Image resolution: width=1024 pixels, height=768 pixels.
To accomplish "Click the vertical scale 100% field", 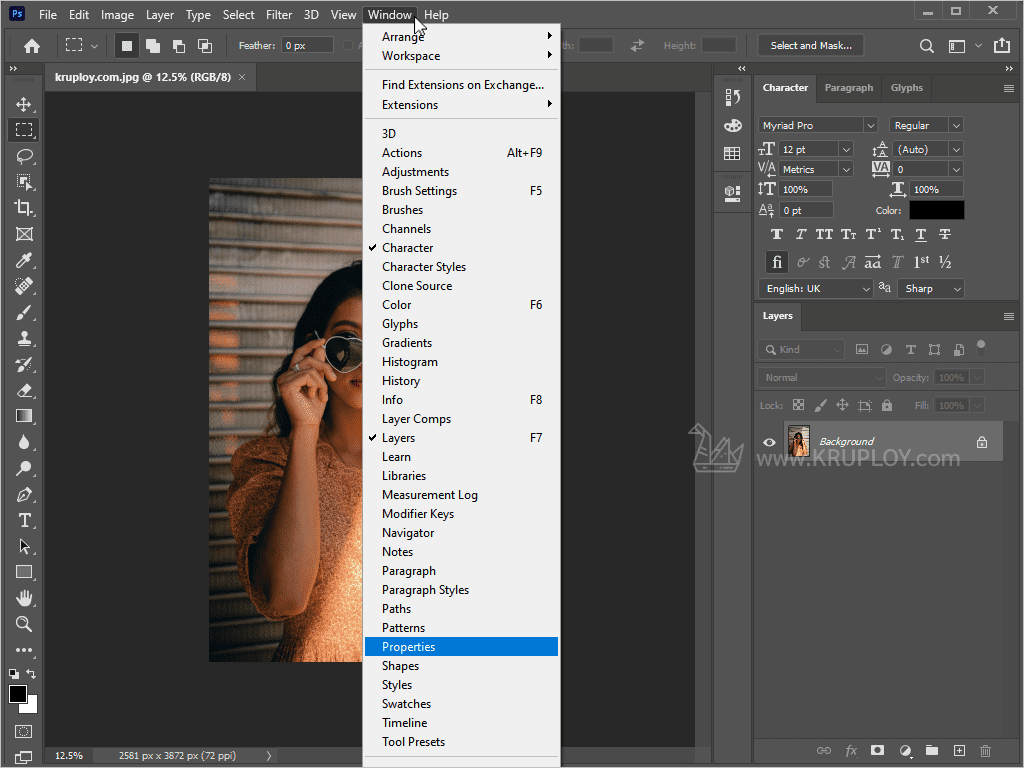I will [x=806, y=189].
